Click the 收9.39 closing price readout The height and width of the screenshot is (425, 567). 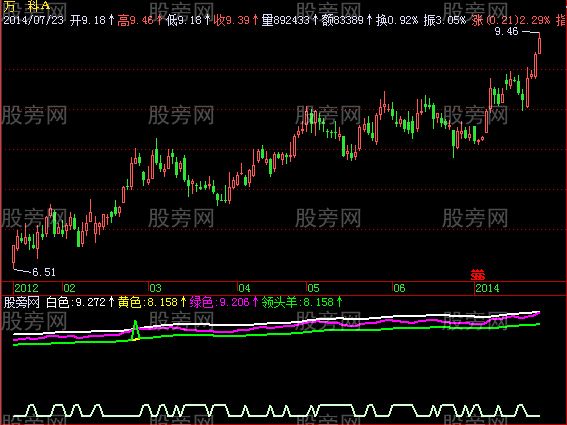pyautogui.click(x=231, y=20)
